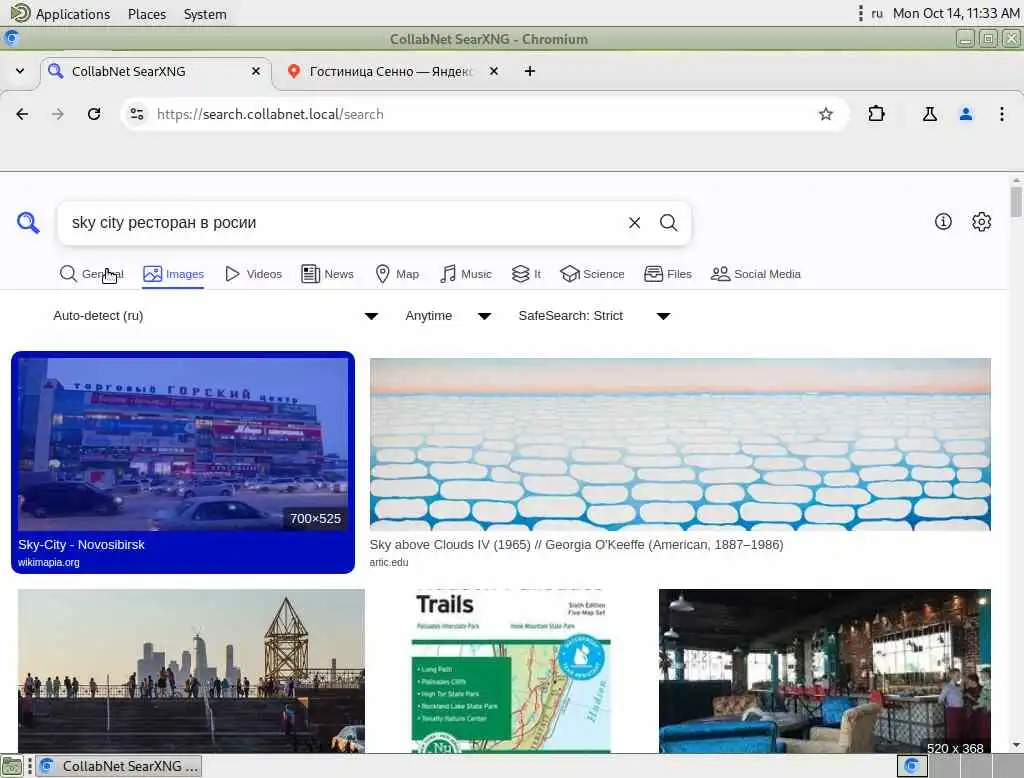Image resolution: width=1024 pixels, height=778 pixels.
Task: Click the artic.edu source link
Action: point(389,562)
